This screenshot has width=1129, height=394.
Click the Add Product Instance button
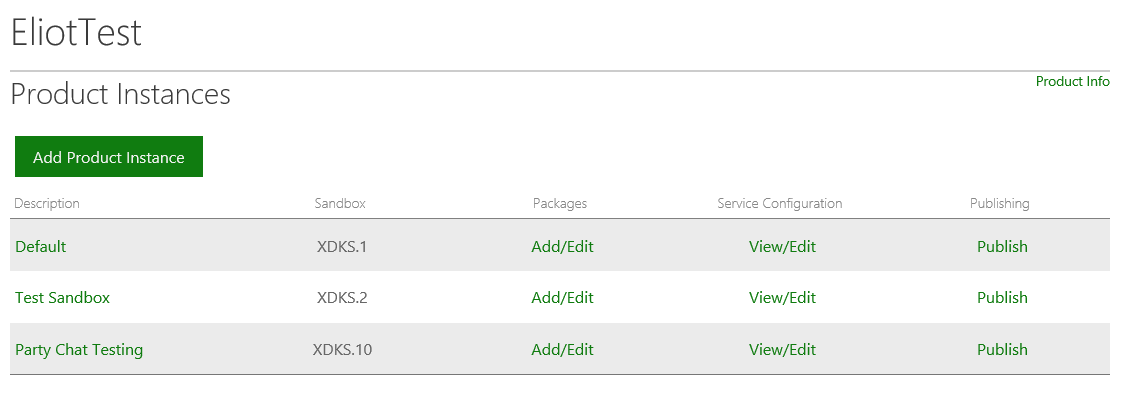(109, 156)
